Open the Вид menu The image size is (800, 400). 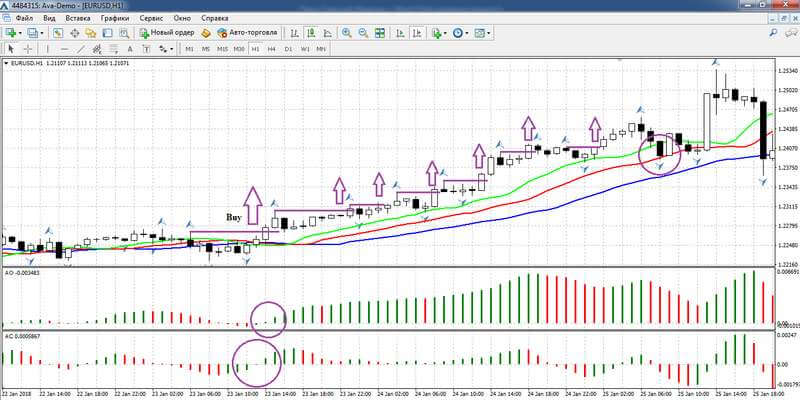[49, 18]
